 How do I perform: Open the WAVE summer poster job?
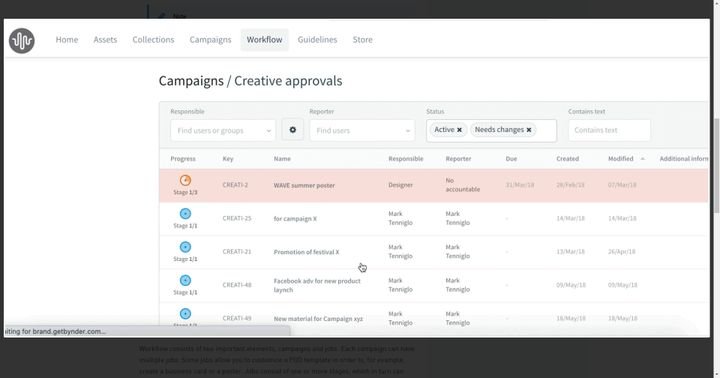[x=304, y=186]
